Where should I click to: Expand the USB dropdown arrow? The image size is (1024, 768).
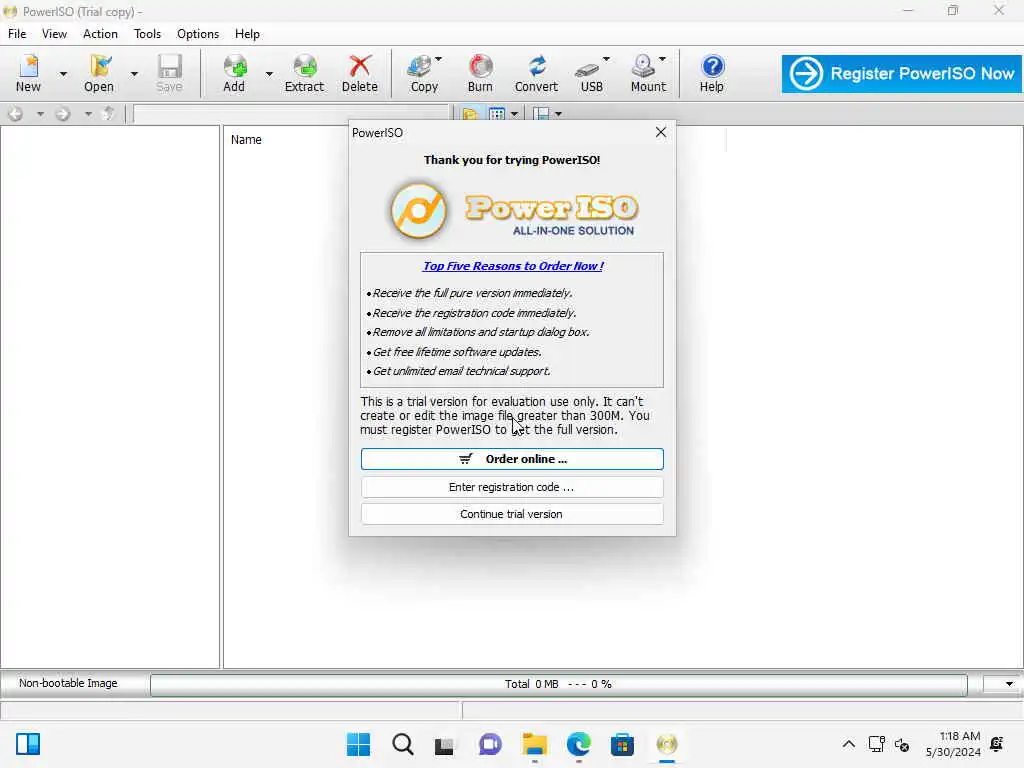(606, 59)
